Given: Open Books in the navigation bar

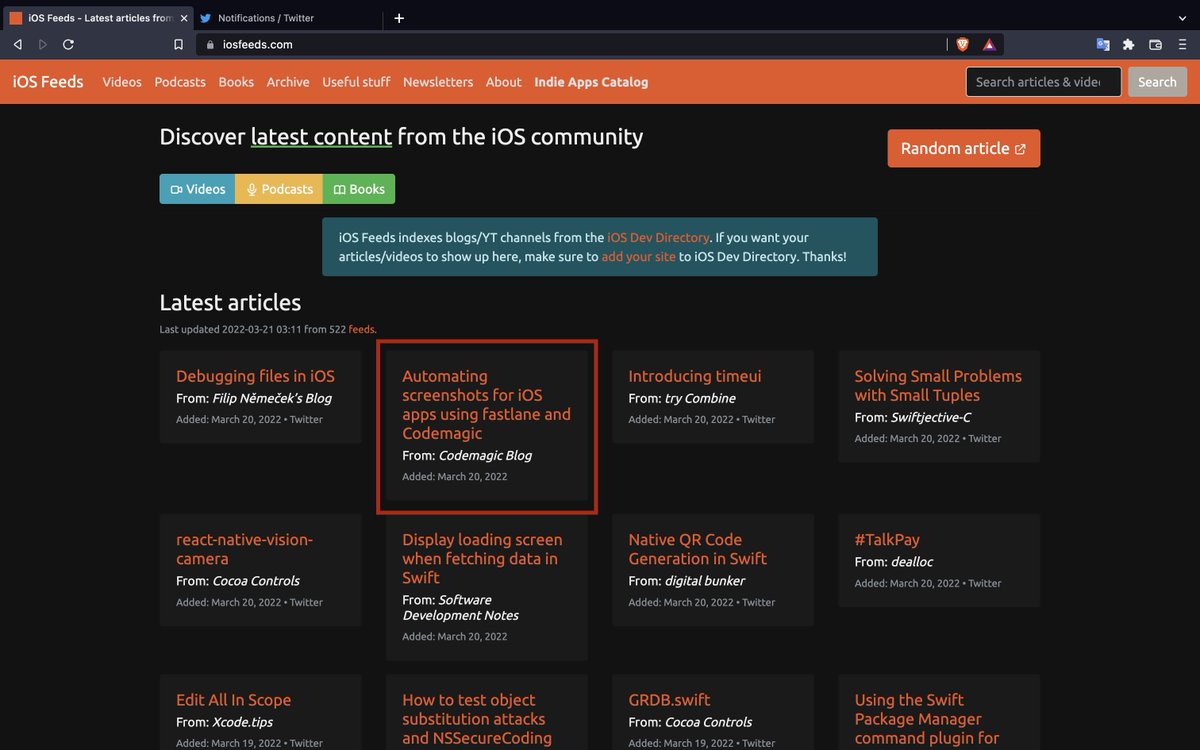Looking at the screenshot, I should click(236, 82).
